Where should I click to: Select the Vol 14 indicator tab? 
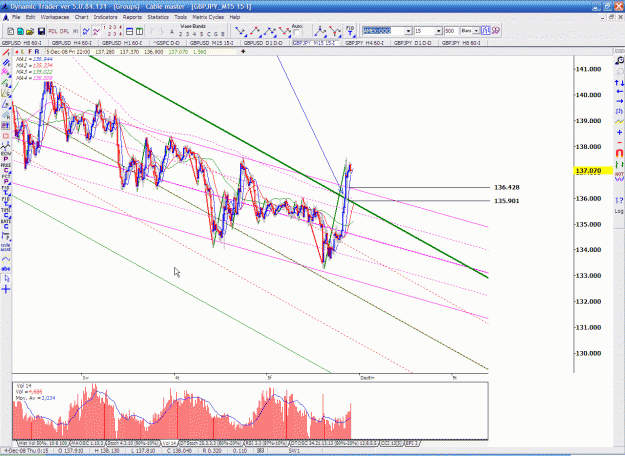pos(169,443)
